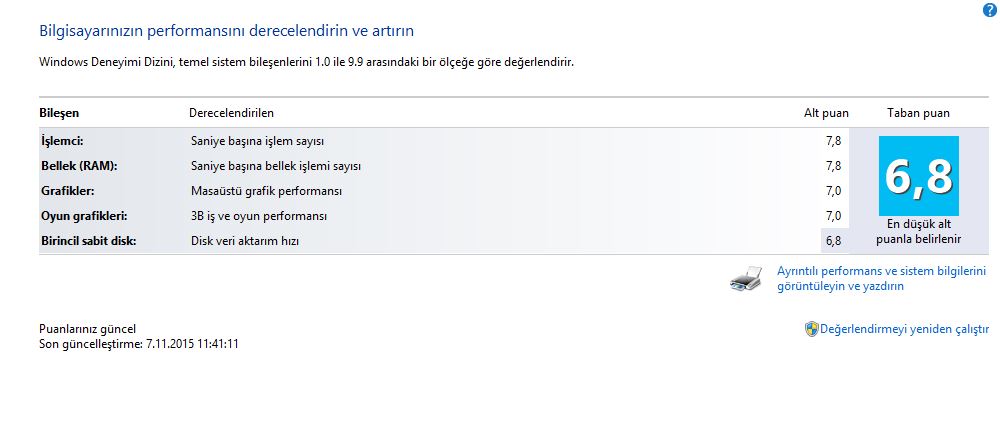The image size is (1000, 443).
Task: Select the Grafikler row label
Action: tap(66, 191)
